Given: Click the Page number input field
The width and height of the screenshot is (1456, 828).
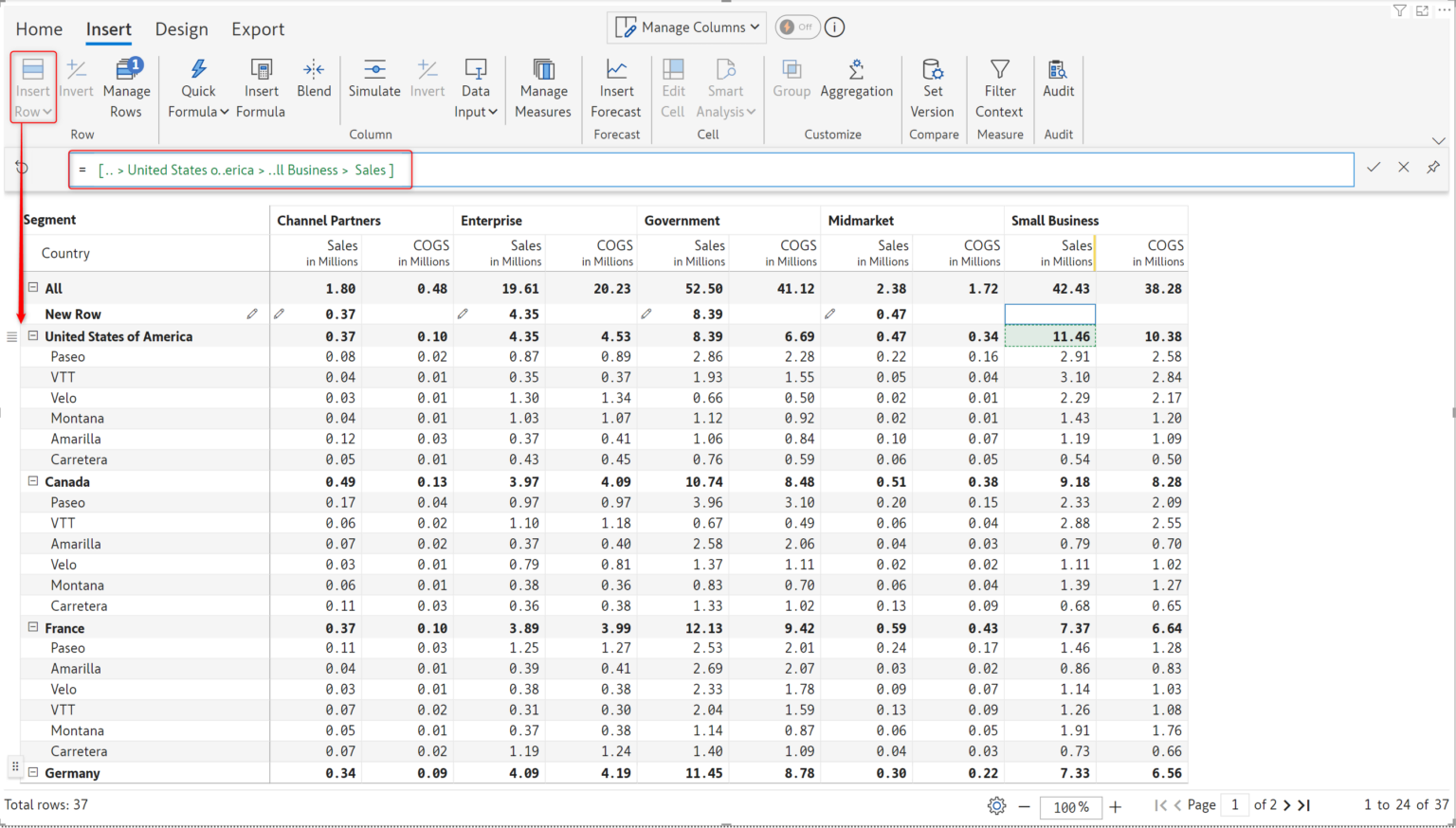Looking at the screenshot, I should [1235, 804].
